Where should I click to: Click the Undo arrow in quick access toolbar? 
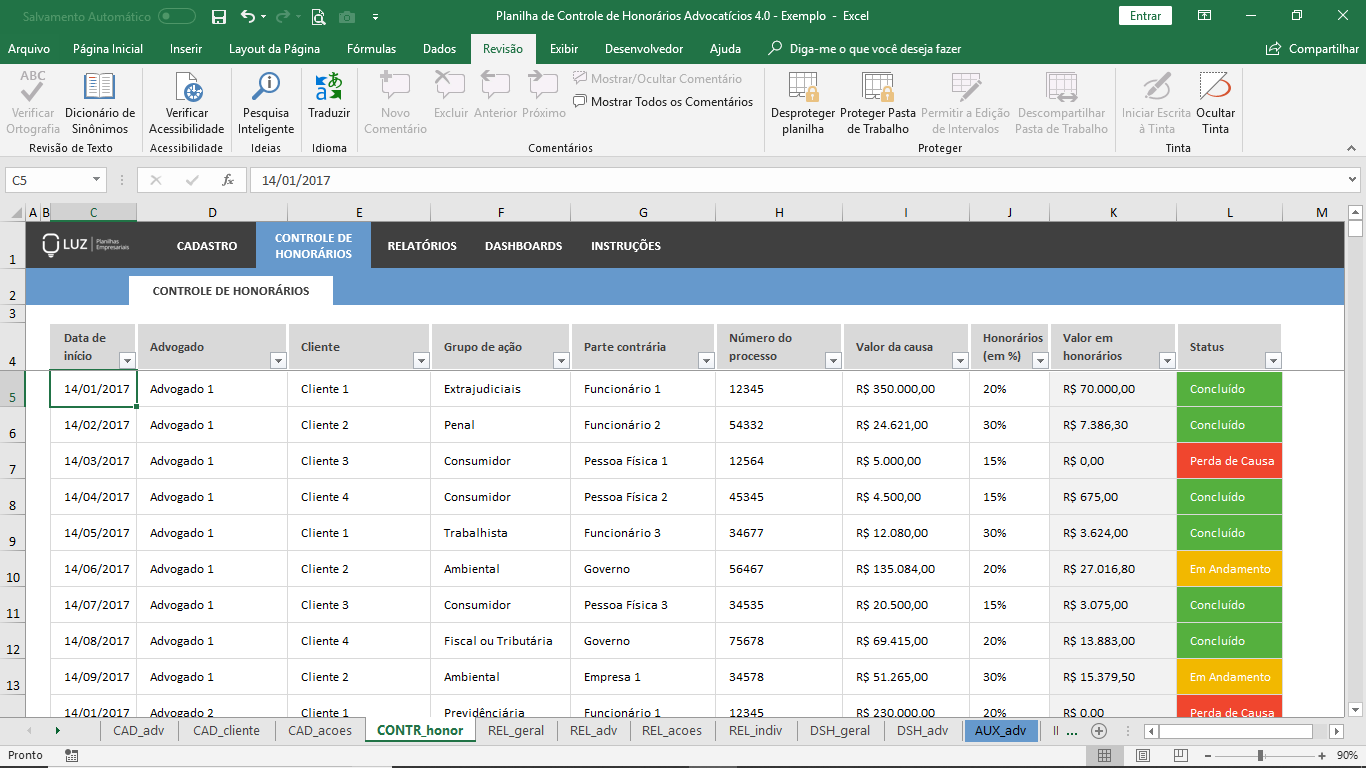248,16
